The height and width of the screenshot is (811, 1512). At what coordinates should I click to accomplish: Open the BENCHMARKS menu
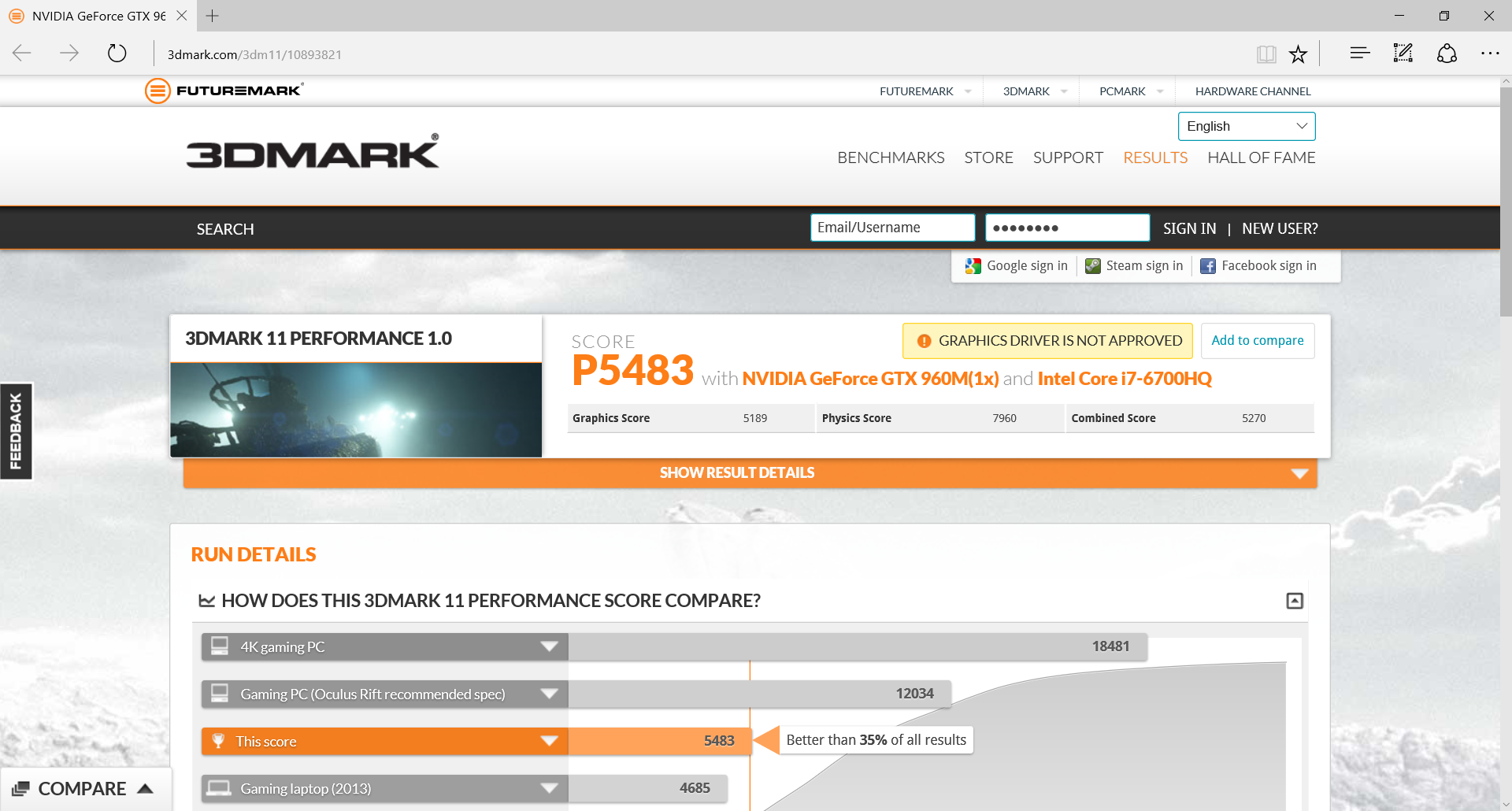(891, 157)
